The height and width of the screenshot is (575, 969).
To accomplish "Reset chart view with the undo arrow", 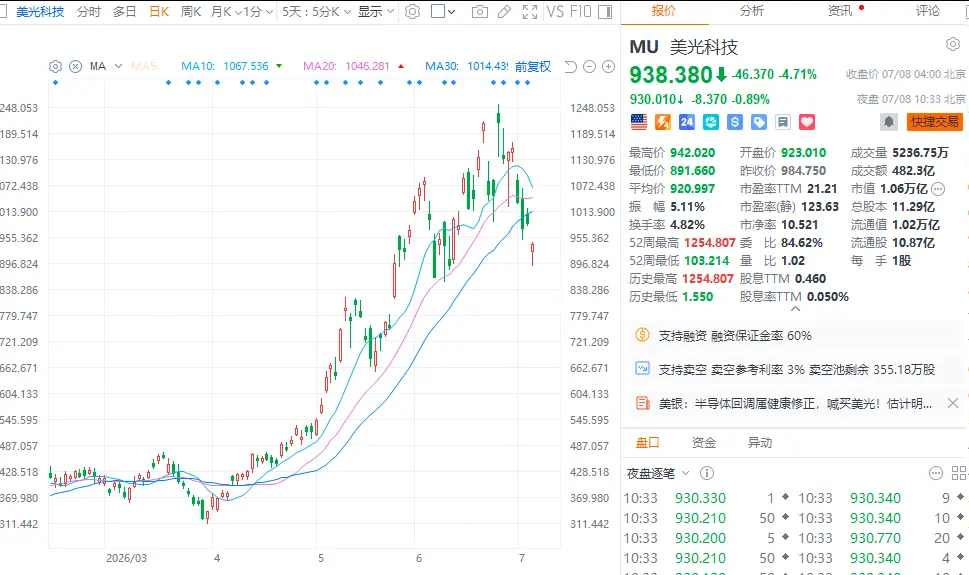I will pos(570,66).
